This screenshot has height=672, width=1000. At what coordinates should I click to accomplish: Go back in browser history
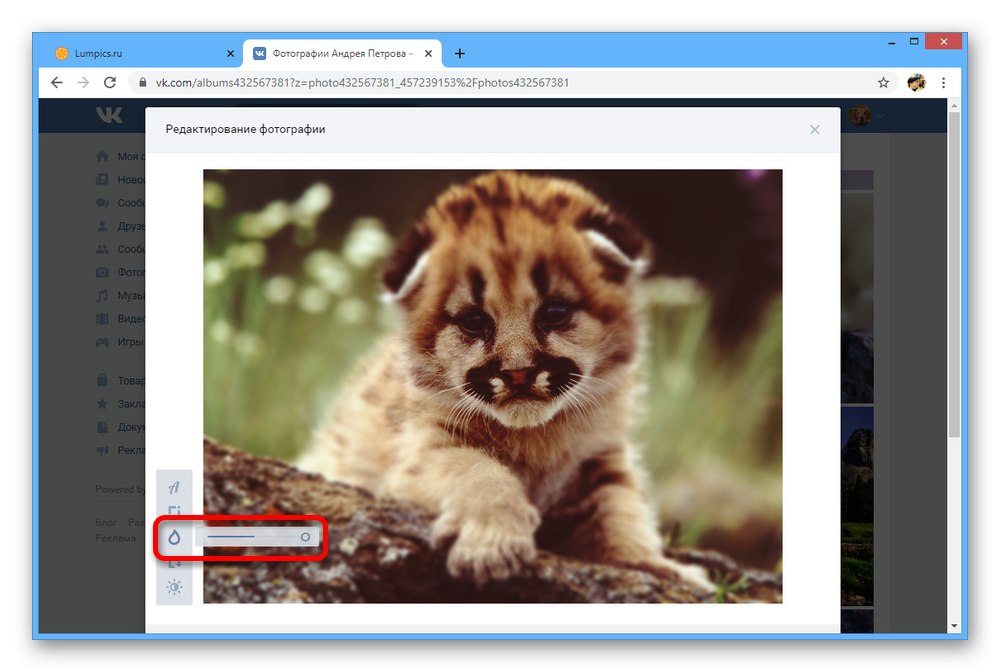click(x=57, y=82)
